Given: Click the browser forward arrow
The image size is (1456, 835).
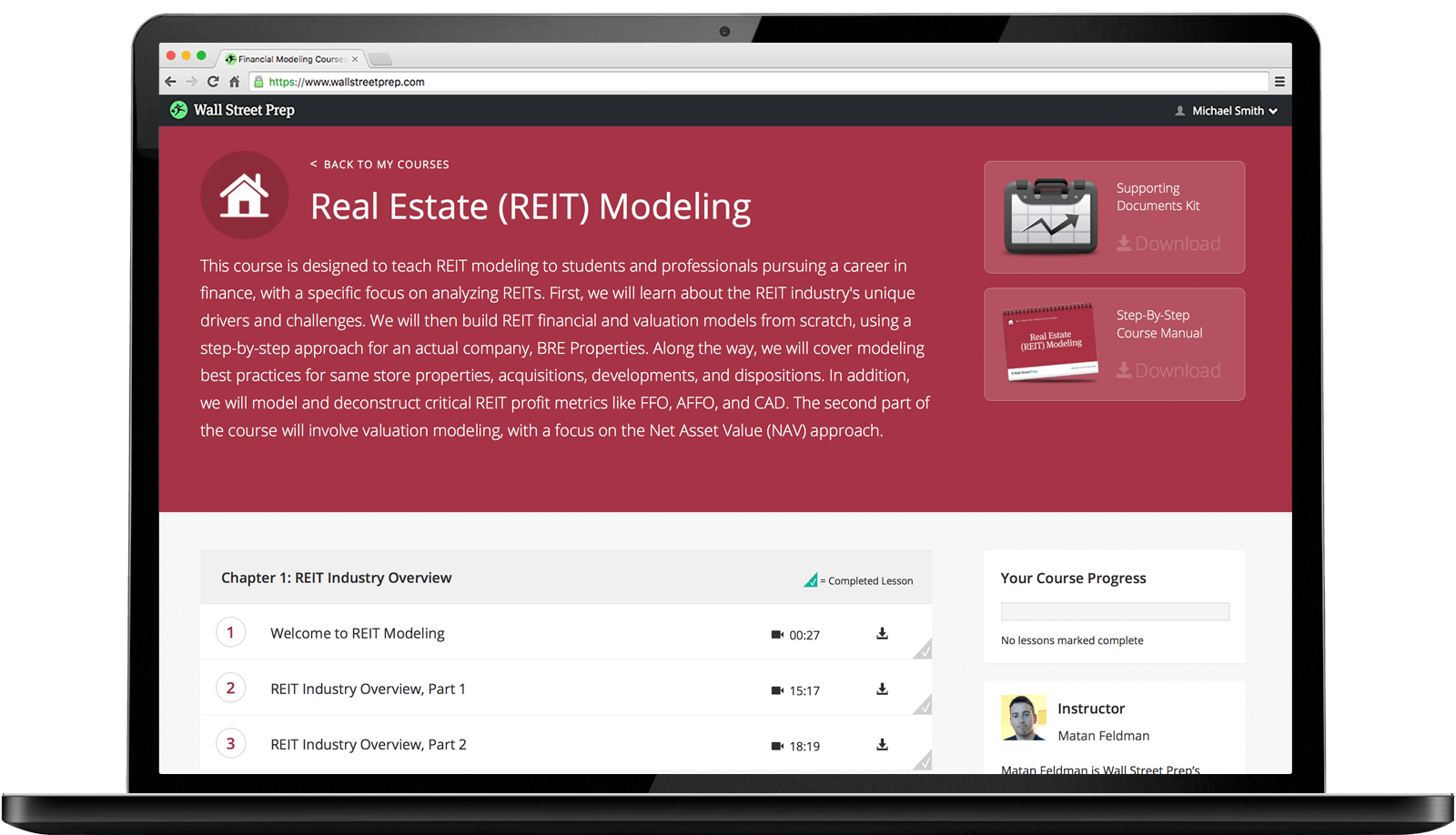Looking at the screenshot, I should pyautogui.click(x=191, y=82).
